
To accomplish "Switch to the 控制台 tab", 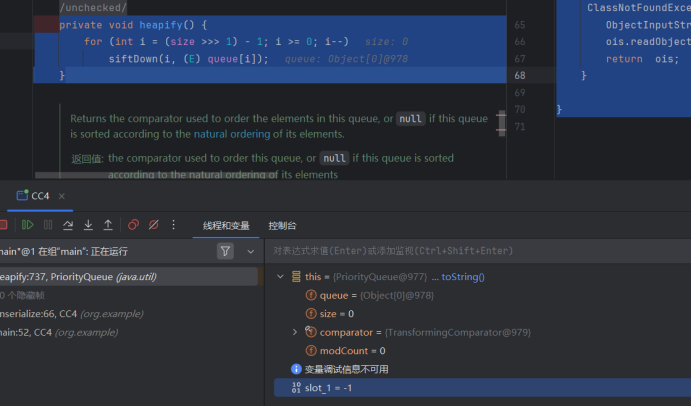I will pos(282,226).
